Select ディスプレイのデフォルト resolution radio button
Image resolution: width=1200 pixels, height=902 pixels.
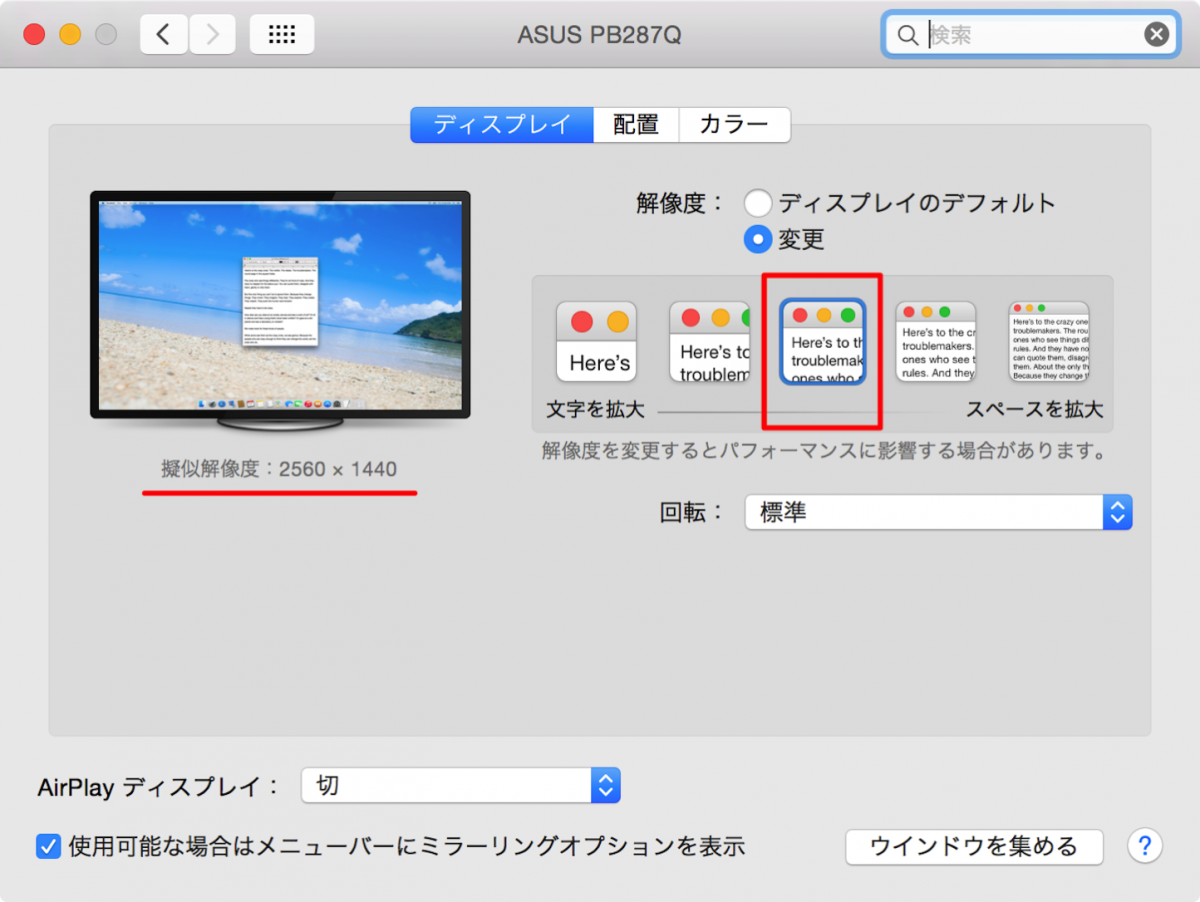click(x=758, y=202)
